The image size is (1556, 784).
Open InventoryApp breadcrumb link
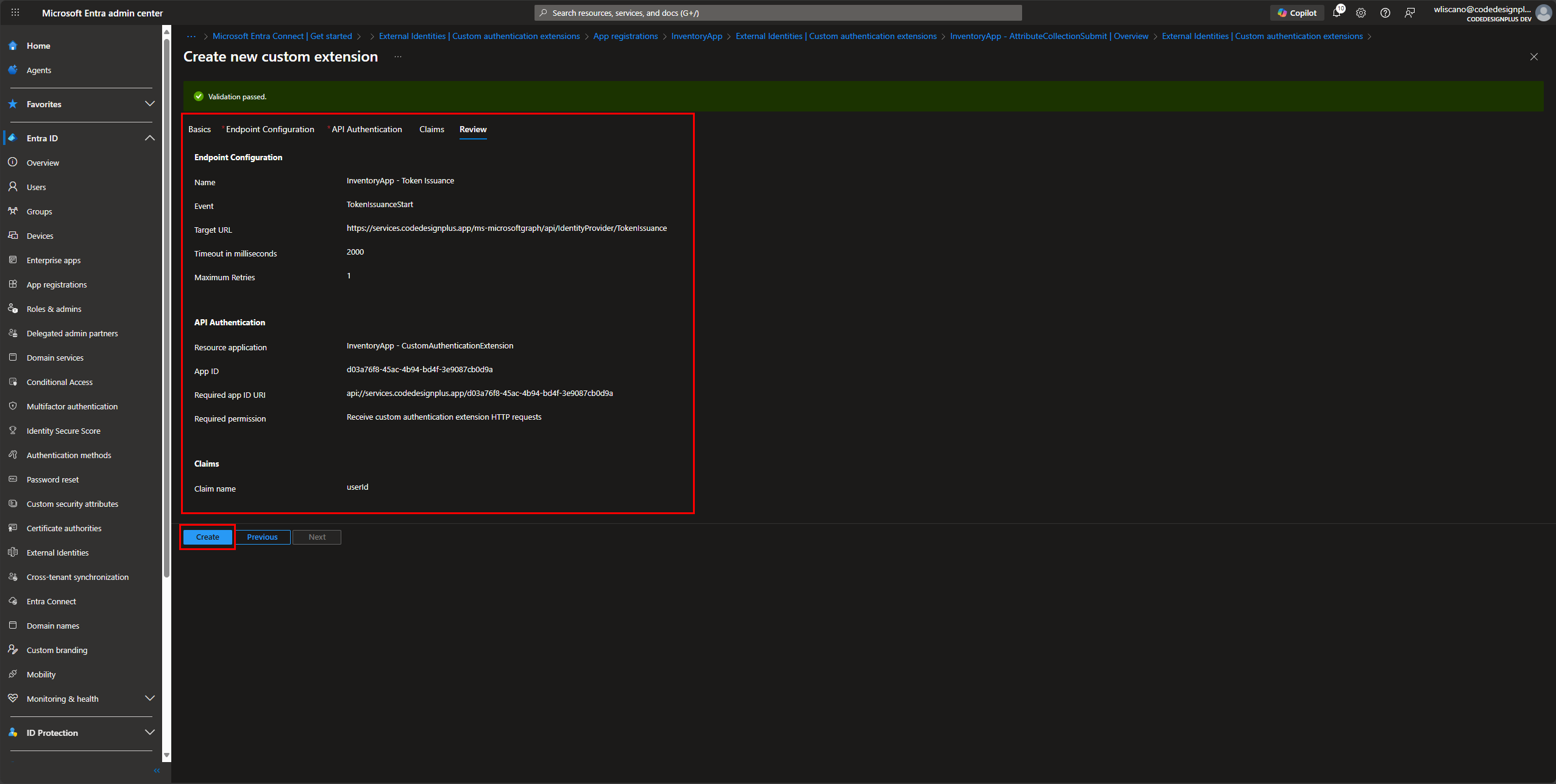697,37
